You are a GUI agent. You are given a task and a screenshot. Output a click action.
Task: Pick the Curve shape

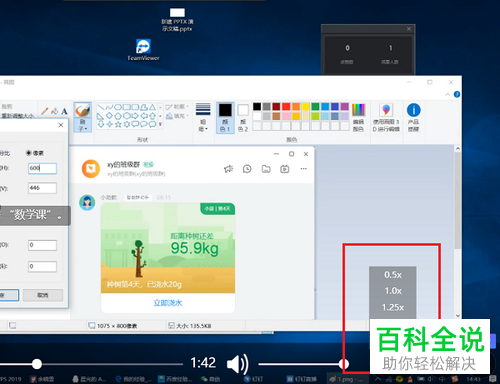pyautogui.click(x=109, y=107)
